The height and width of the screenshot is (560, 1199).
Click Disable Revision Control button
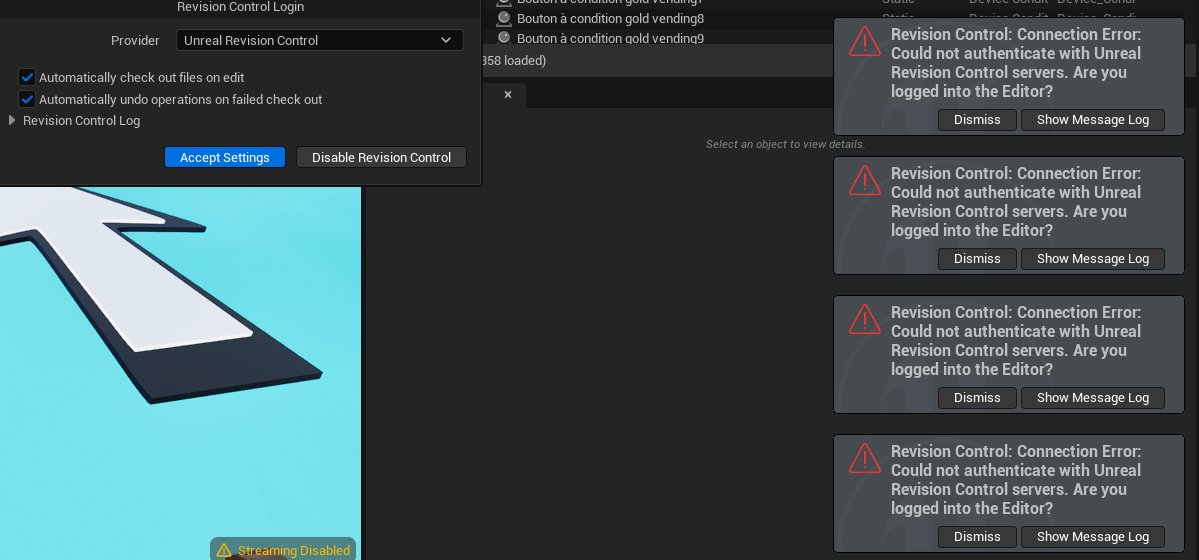tap(382, 158)
